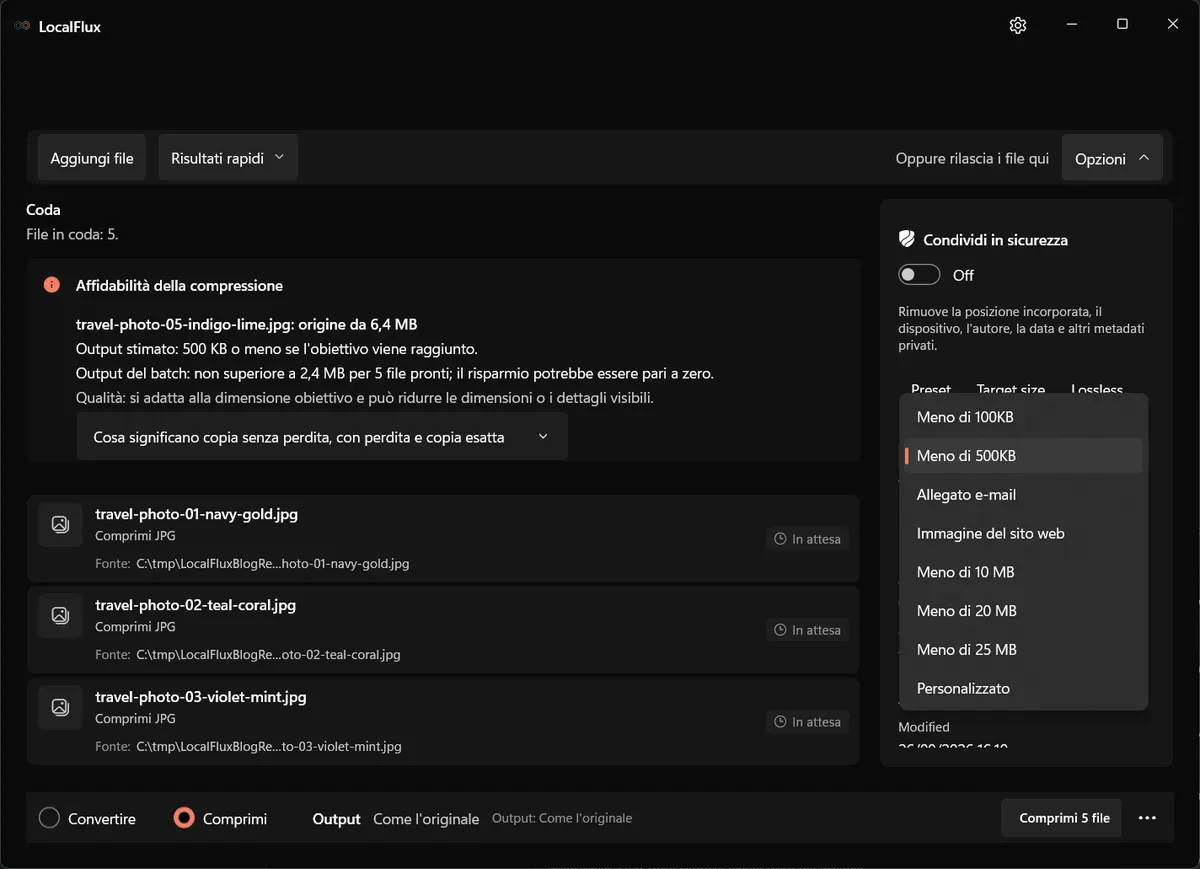
Task: Click the Modified label in options panel
Action: [x=924, y=727]
